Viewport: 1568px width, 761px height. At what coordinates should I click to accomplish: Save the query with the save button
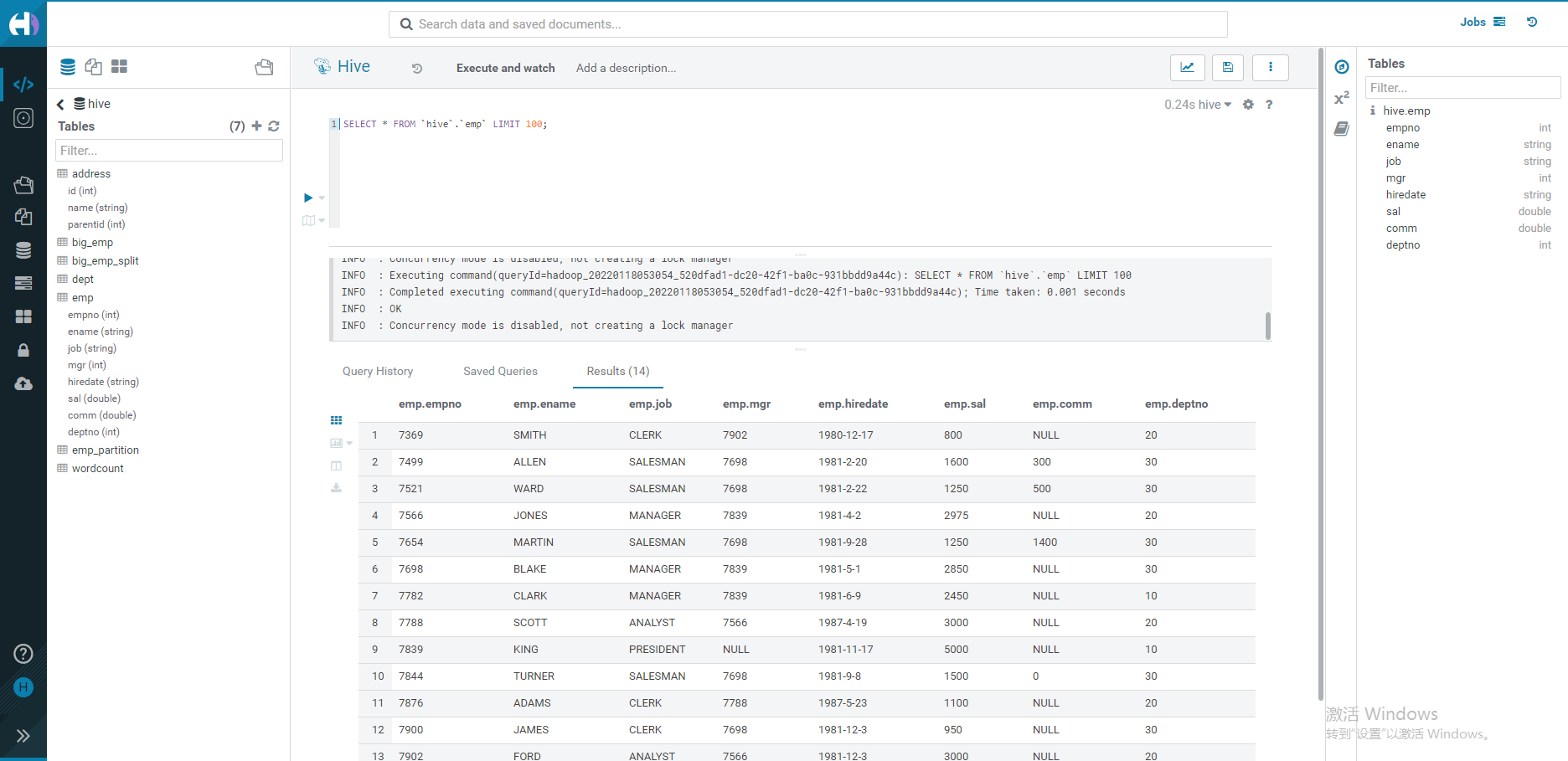click(x=1228, y=67)
